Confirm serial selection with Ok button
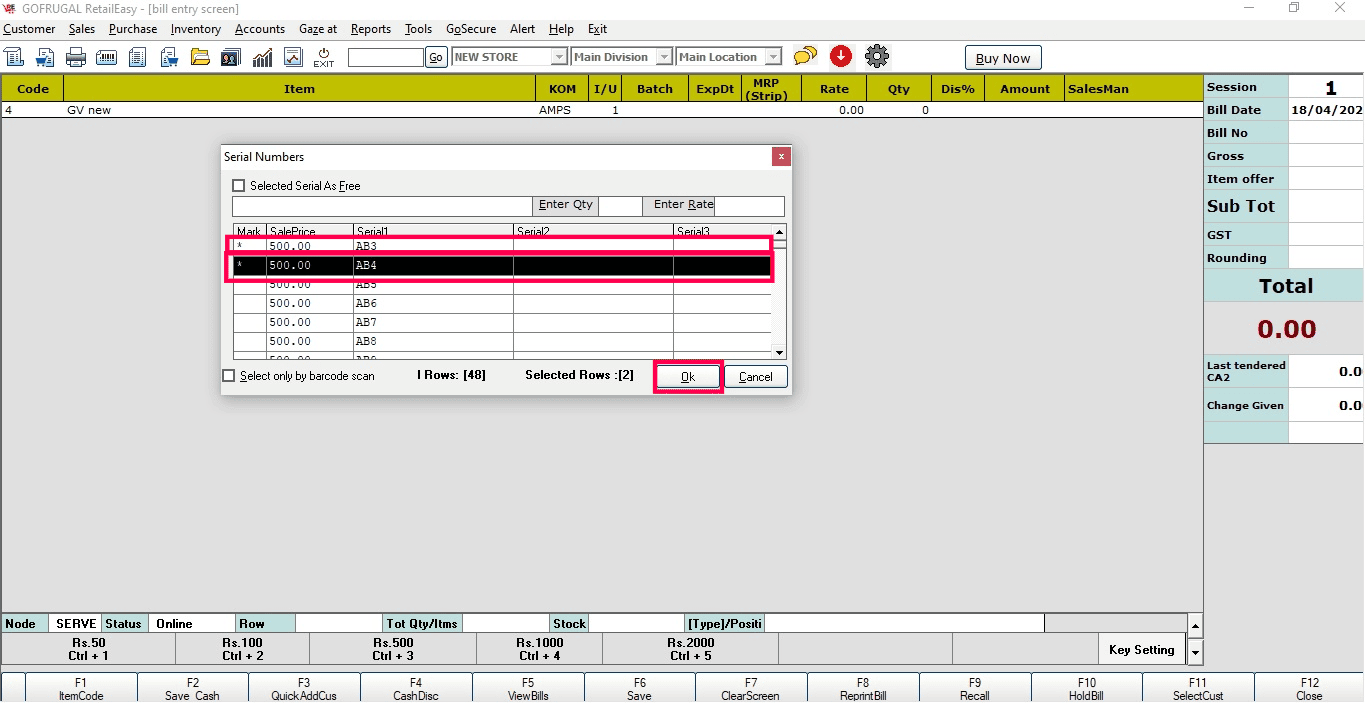This screenshot has width=1365, height=703. (688, 377)
